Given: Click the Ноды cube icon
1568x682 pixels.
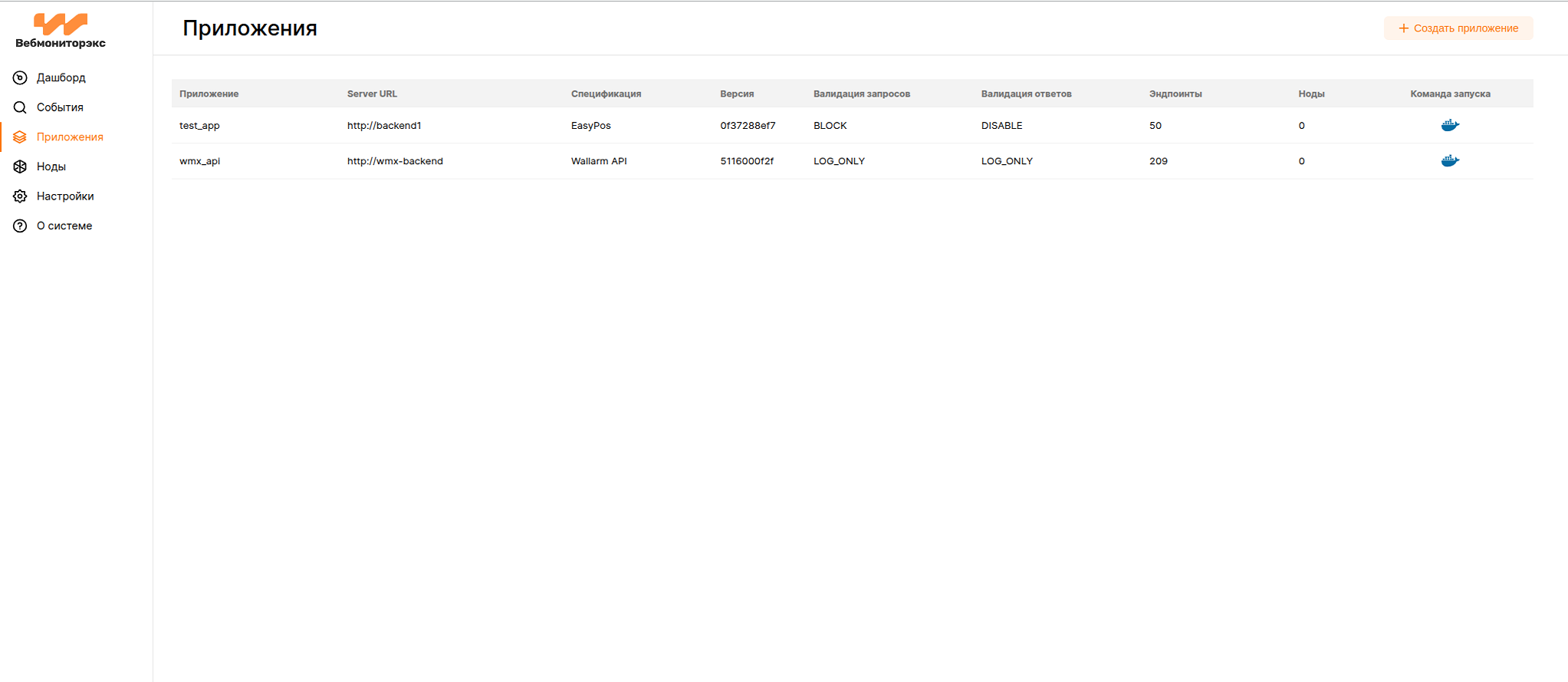Looking at the screenshot, I should coord(20,166).
